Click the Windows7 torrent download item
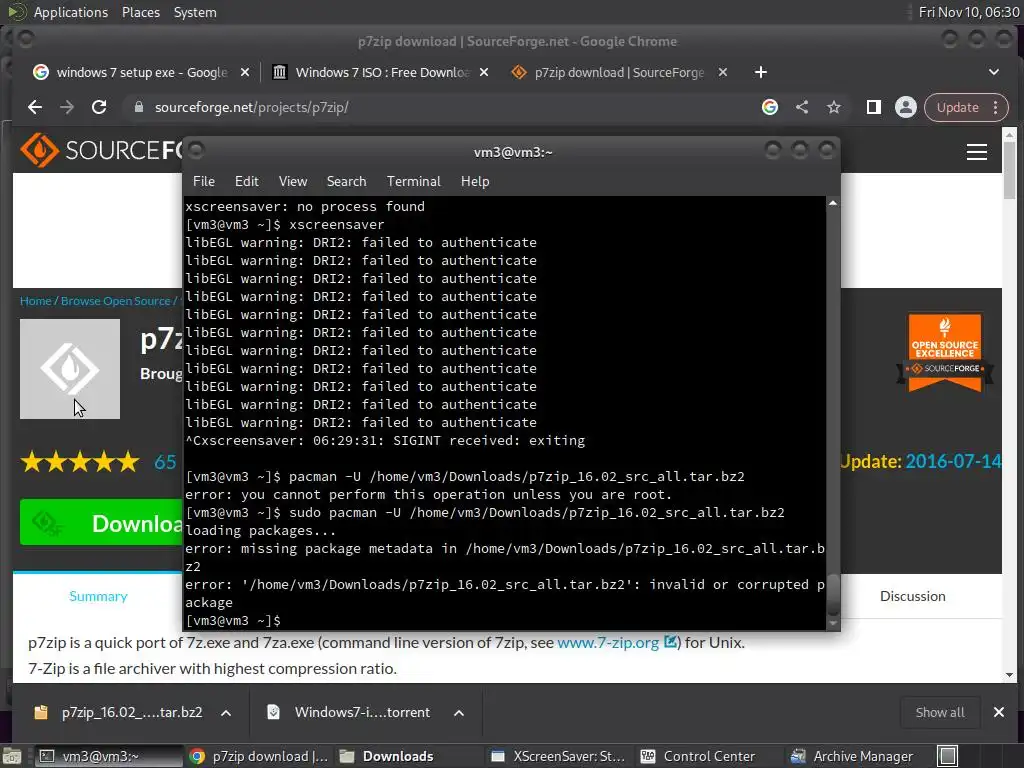Screen dimensions: 1024x768 pyautogui.click(x=353, y=712)
